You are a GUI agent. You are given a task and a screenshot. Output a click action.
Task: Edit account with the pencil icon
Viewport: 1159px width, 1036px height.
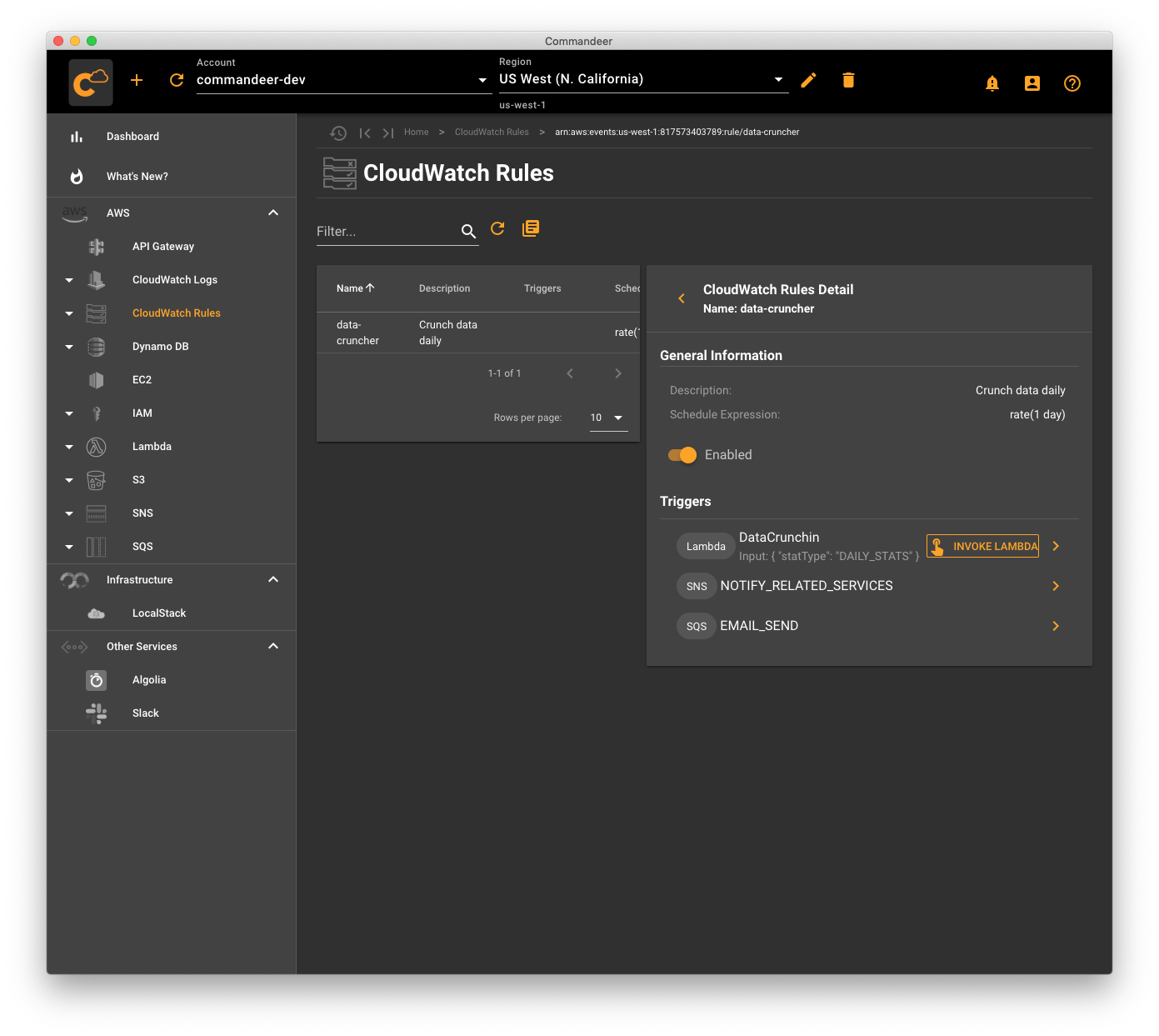808,80
